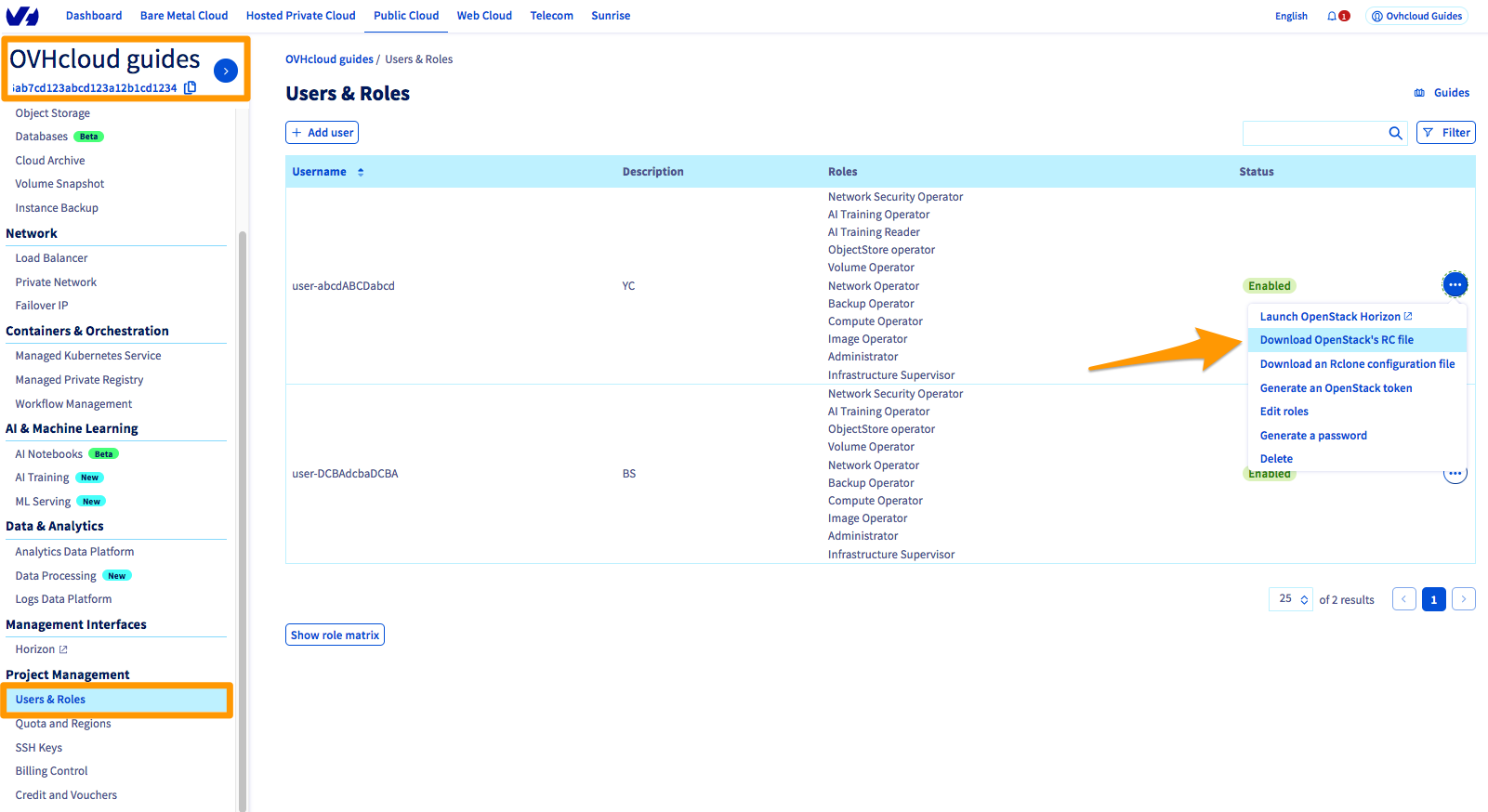Open Databases in sidebar

tap(42, 137)
